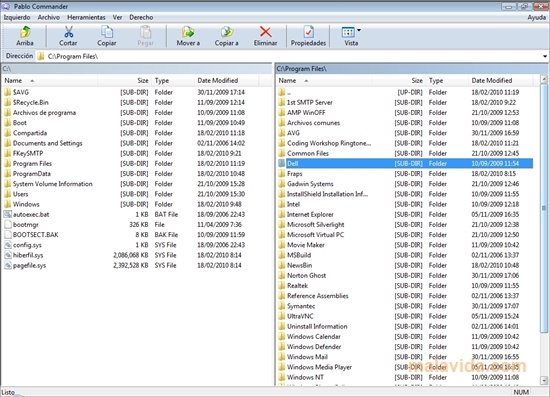Click the Dell folder icon

pyautogui.click(x=281, y=163)
